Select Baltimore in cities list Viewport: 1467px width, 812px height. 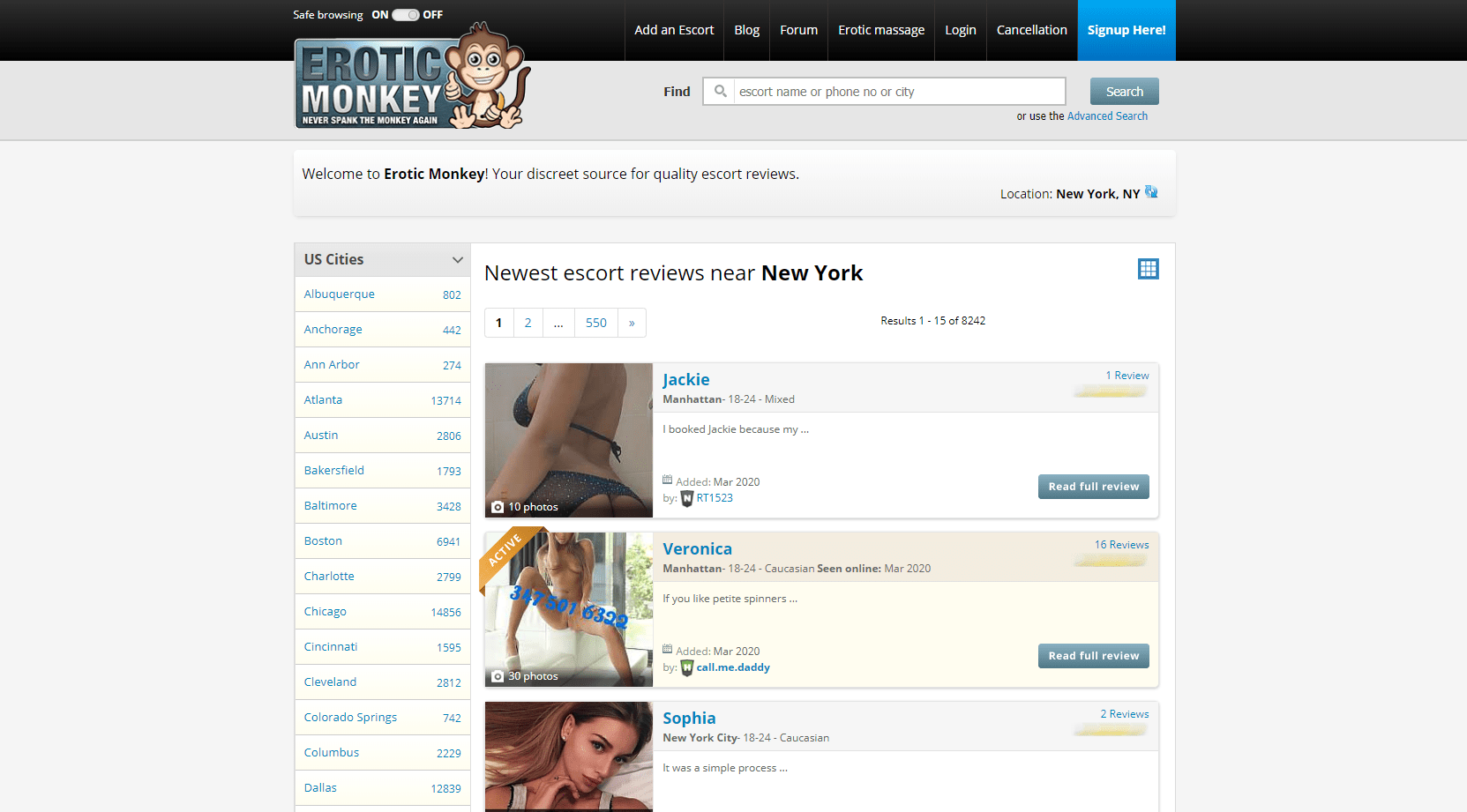(x=383, y=506)
